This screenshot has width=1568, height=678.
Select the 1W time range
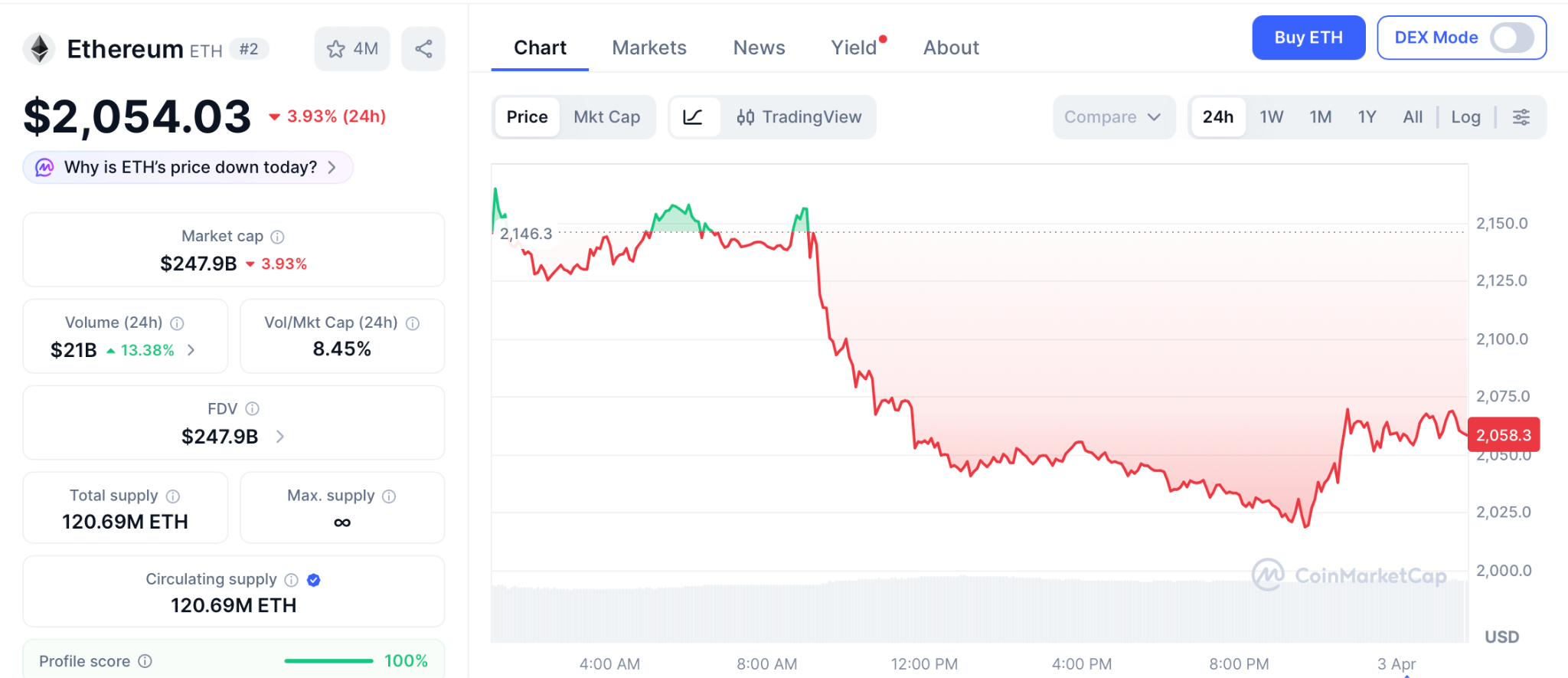(1271, 117)
